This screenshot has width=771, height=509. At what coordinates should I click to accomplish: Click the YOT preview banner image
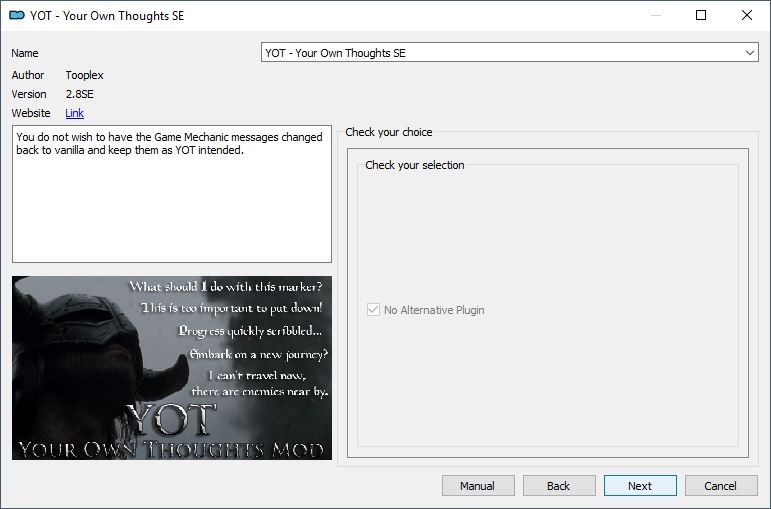[171, 368]
